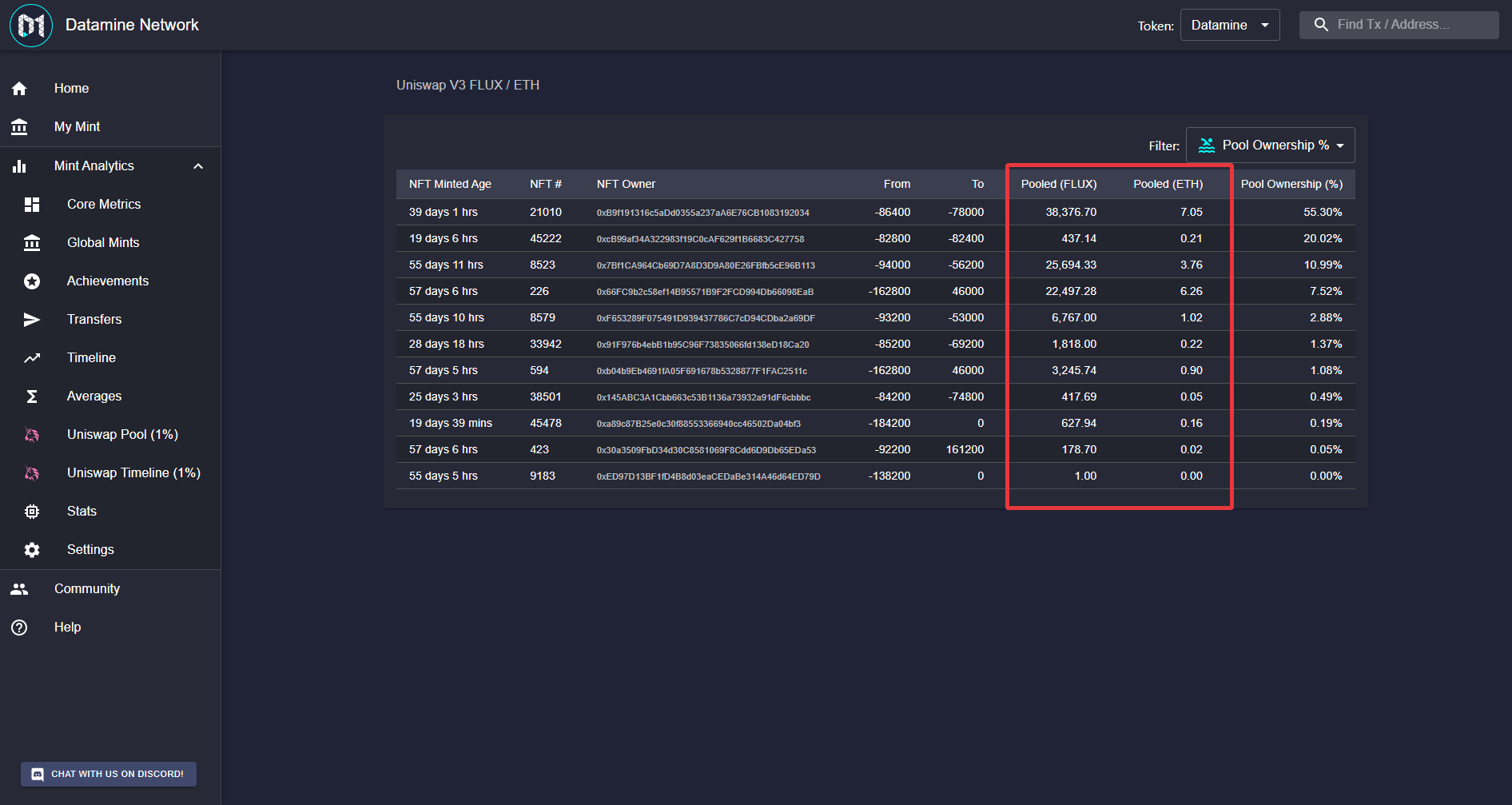Click the Averages sigma icon
The height and width of the screenshot is (805, 1512).
tap(32, 397)
